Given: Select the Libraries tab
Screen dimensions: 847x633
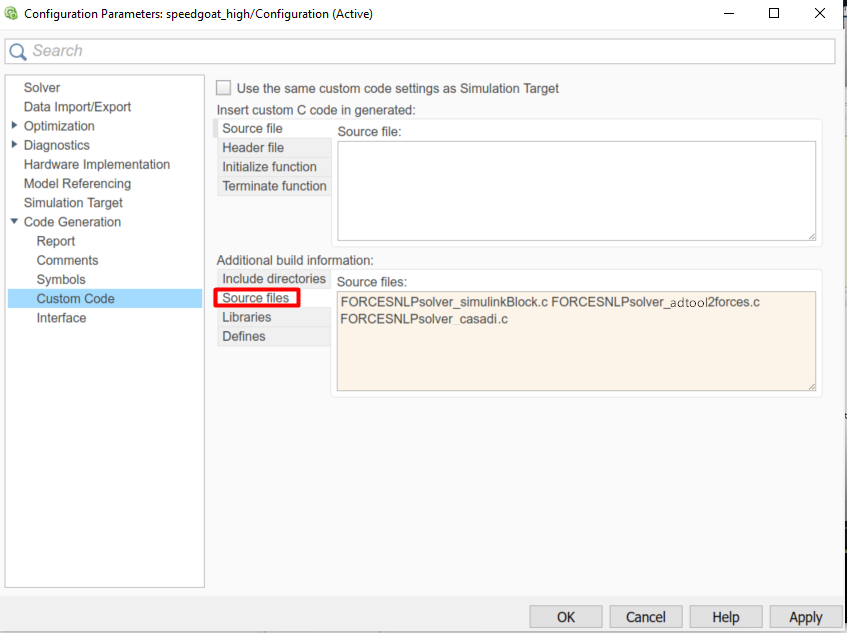Looking at the screenshot, I should click(x=246, y=317).
